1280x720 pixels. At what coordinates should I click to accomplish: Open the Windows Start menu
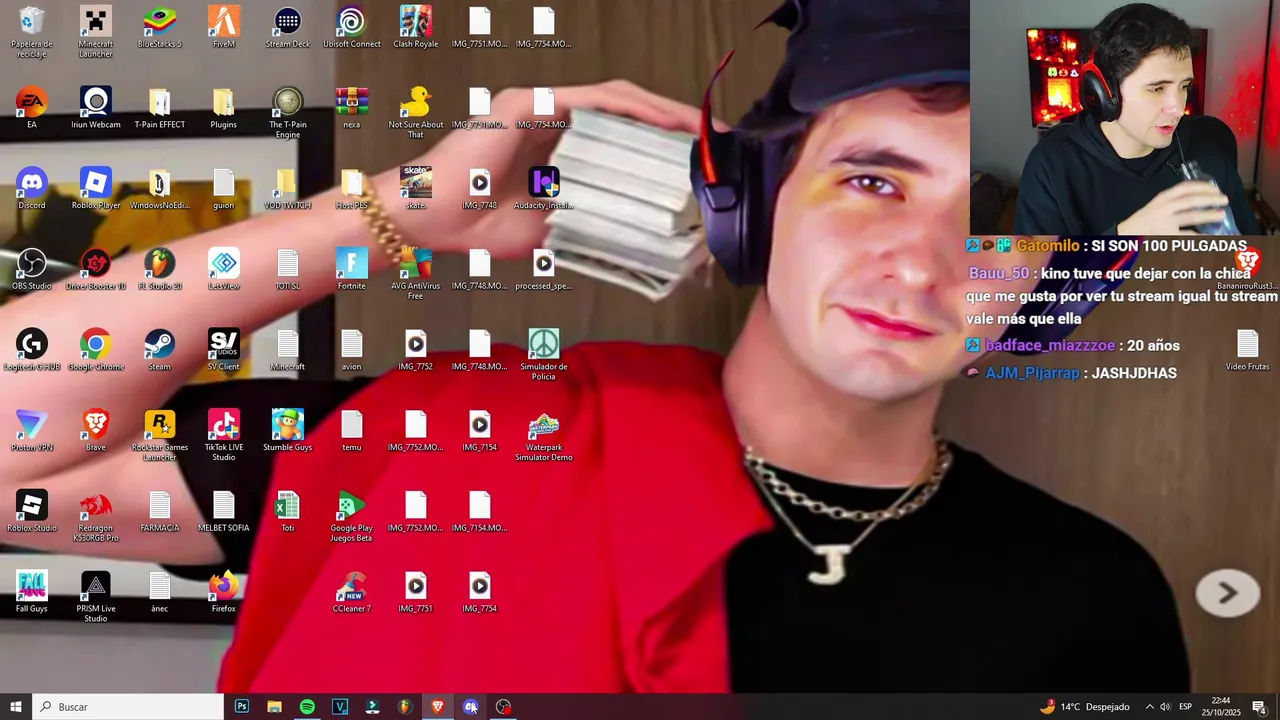point(16,707)
